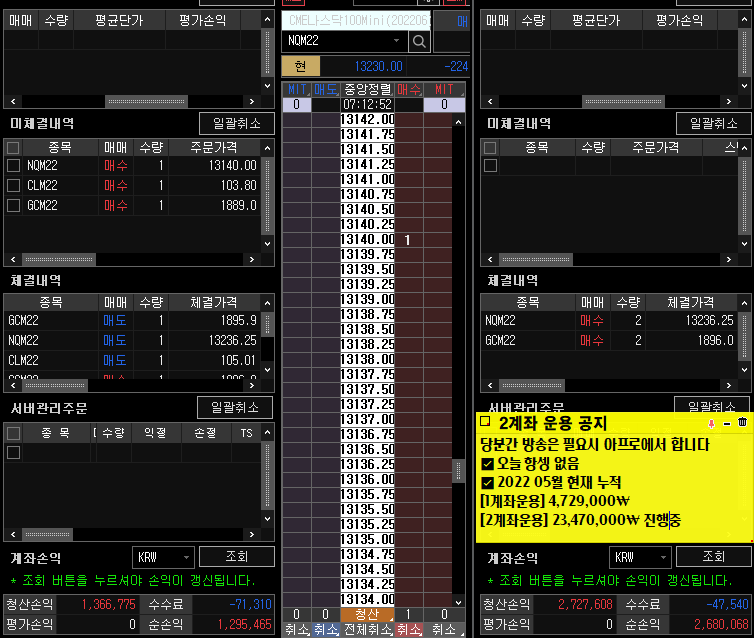
Task: Click the blue MIT column header
Action: [297, 89]
